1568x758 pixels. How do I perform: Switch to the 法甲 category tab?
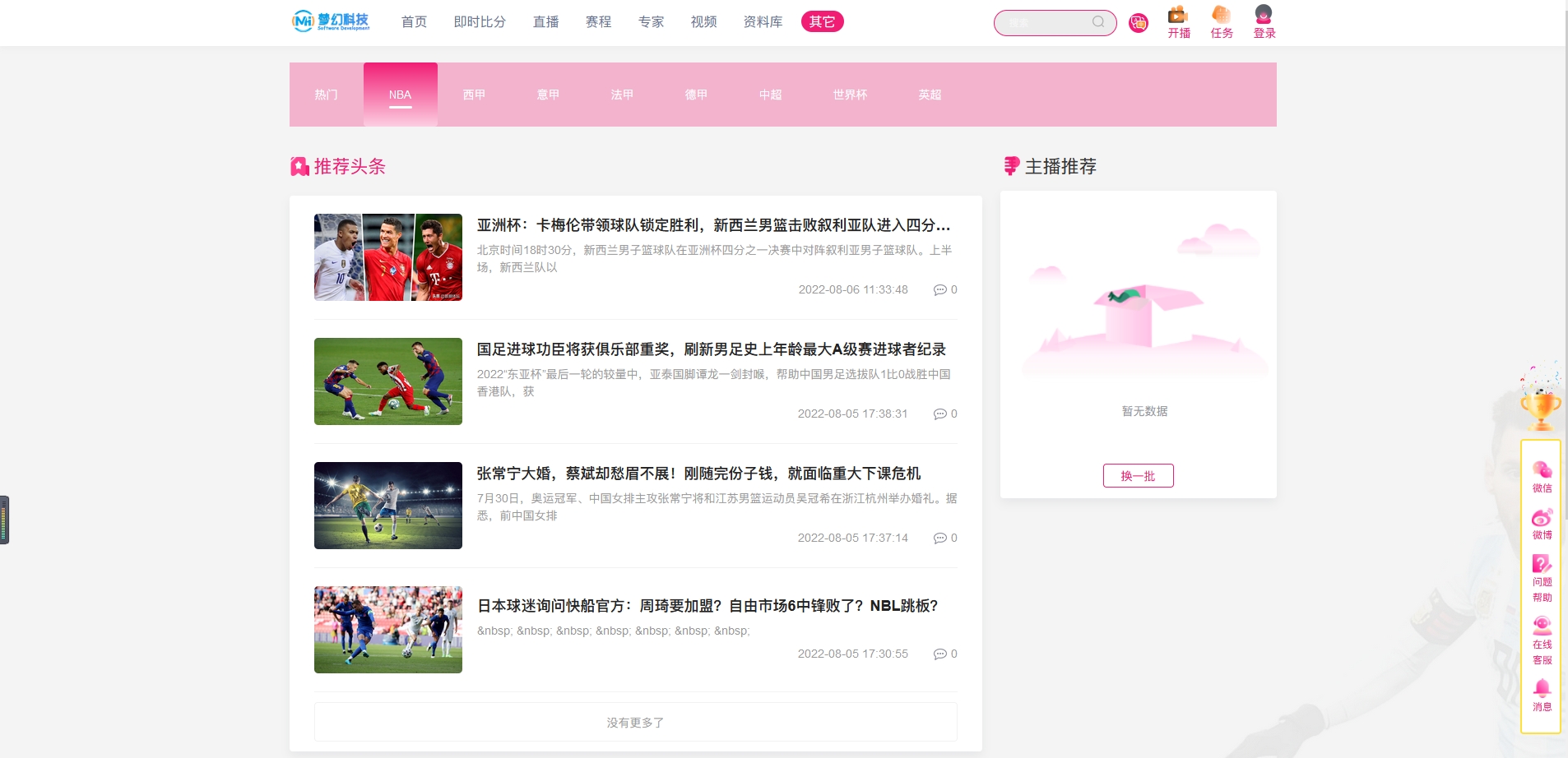[623, 95]
